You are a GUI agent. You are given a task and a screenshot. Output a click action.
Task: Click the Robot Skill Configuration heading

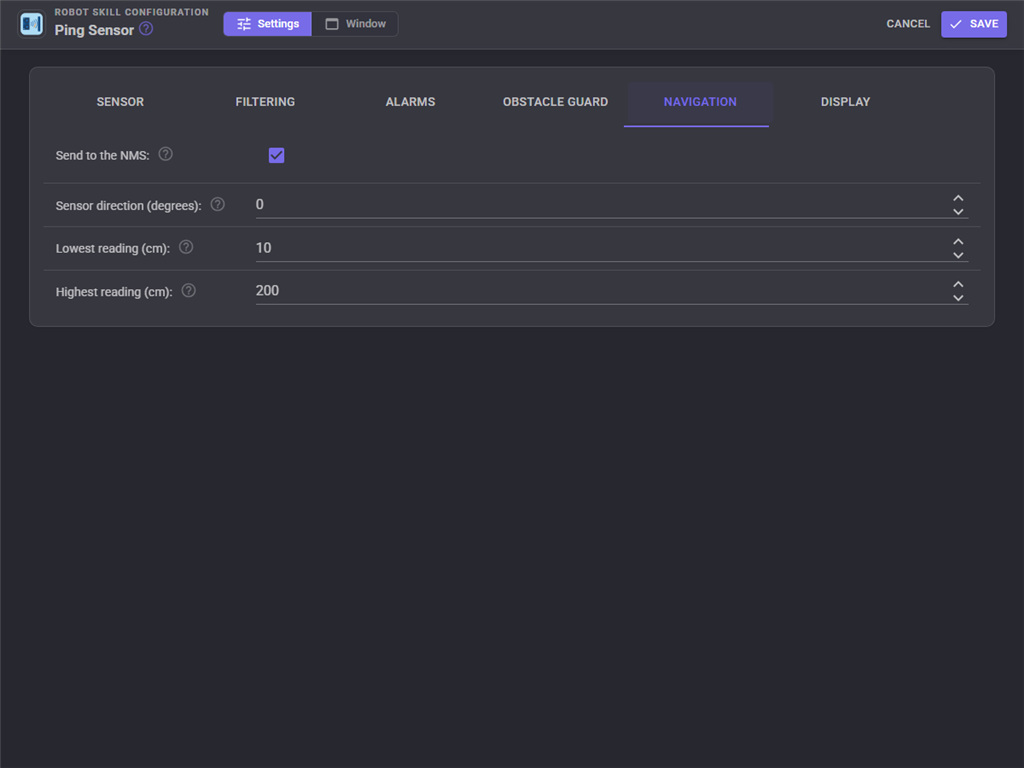131,12
